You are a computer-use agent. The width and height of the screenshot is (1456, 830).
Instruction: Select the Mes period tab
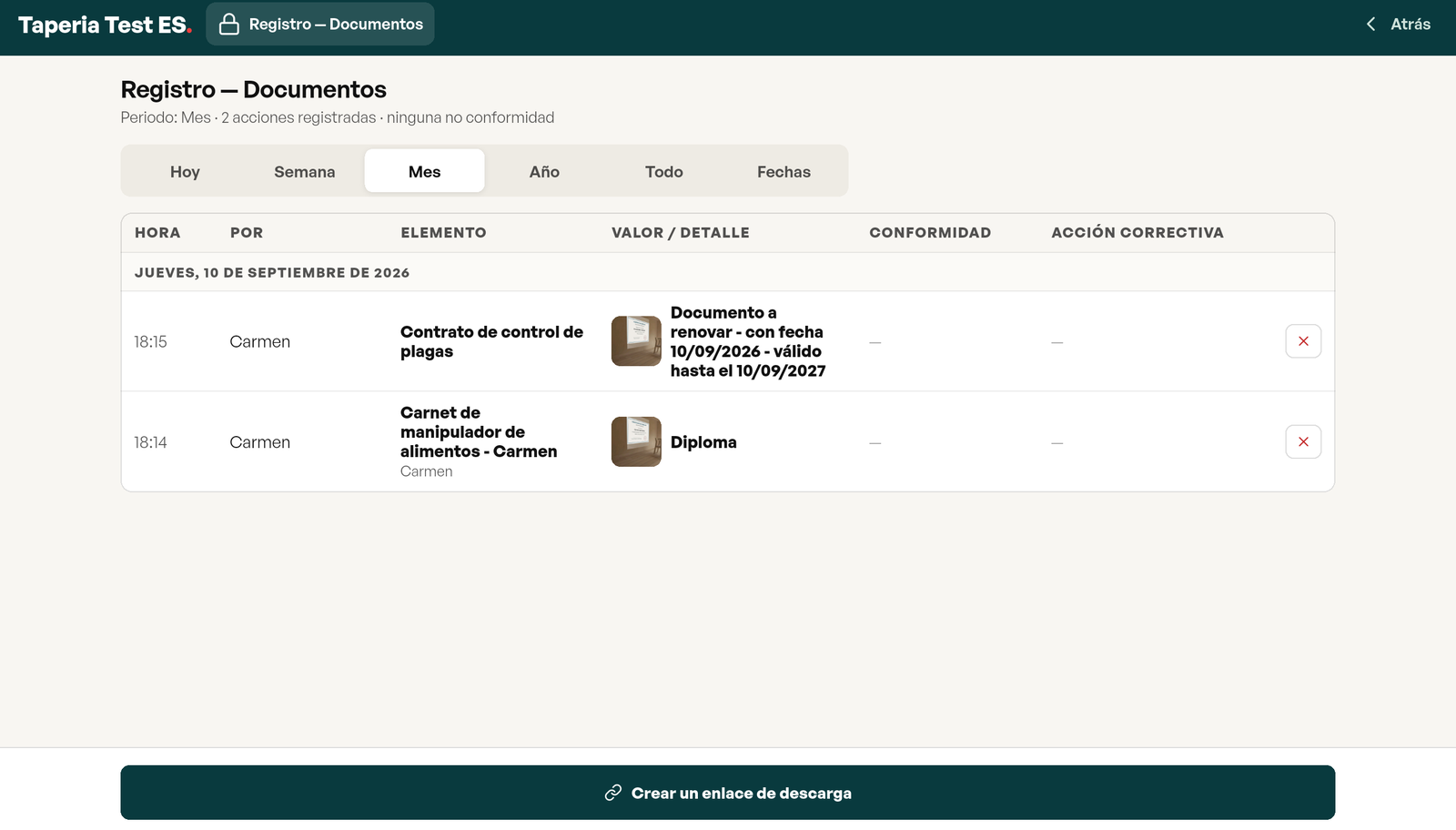425,171
